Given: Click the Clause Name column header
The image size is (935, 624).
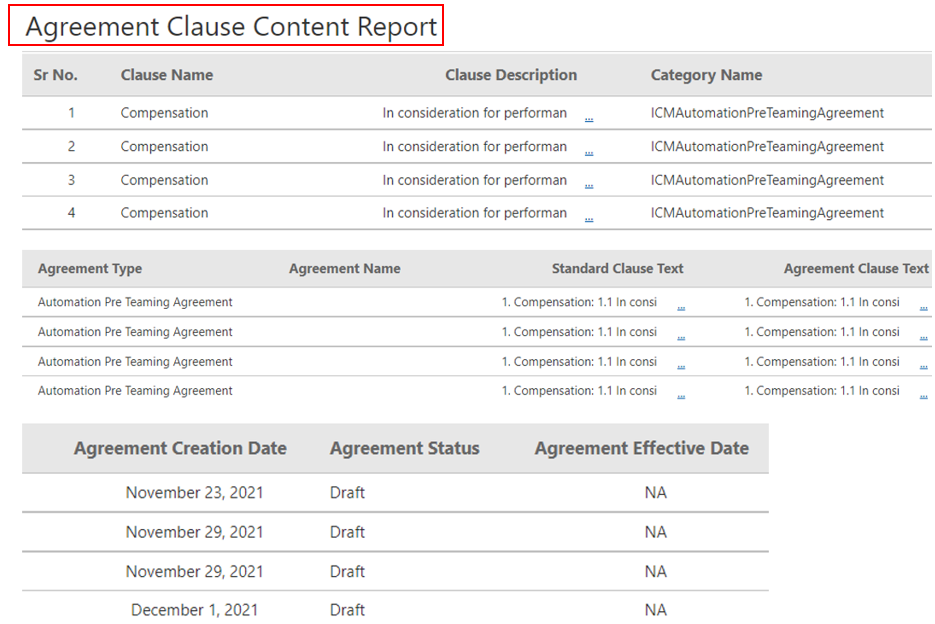Looking at the screenshot, I should [167, 75].
